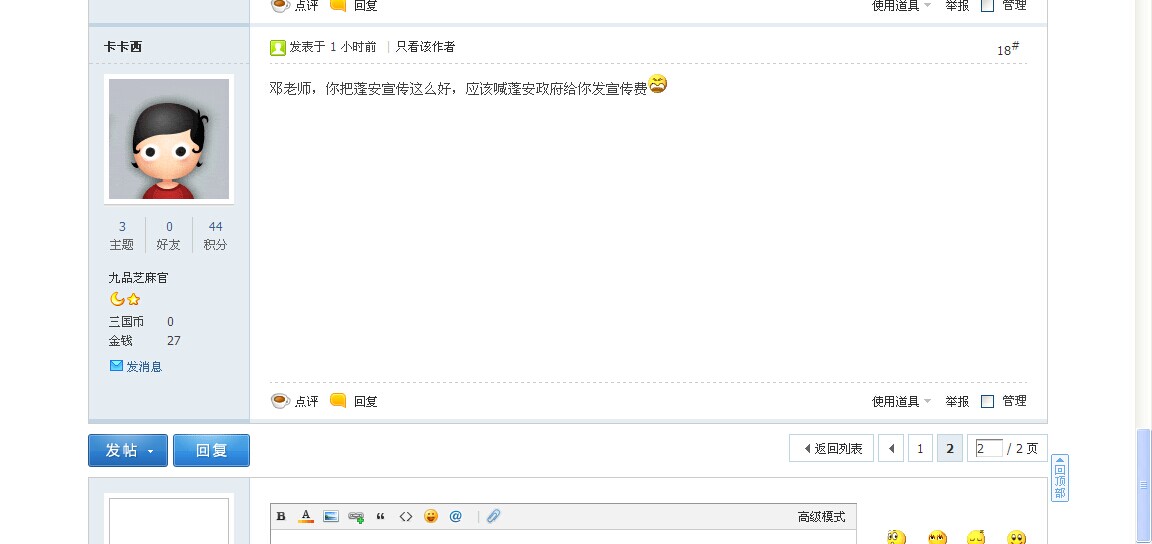Expand the 使用道具 dropdown below post 18

[x=901, y=401]
